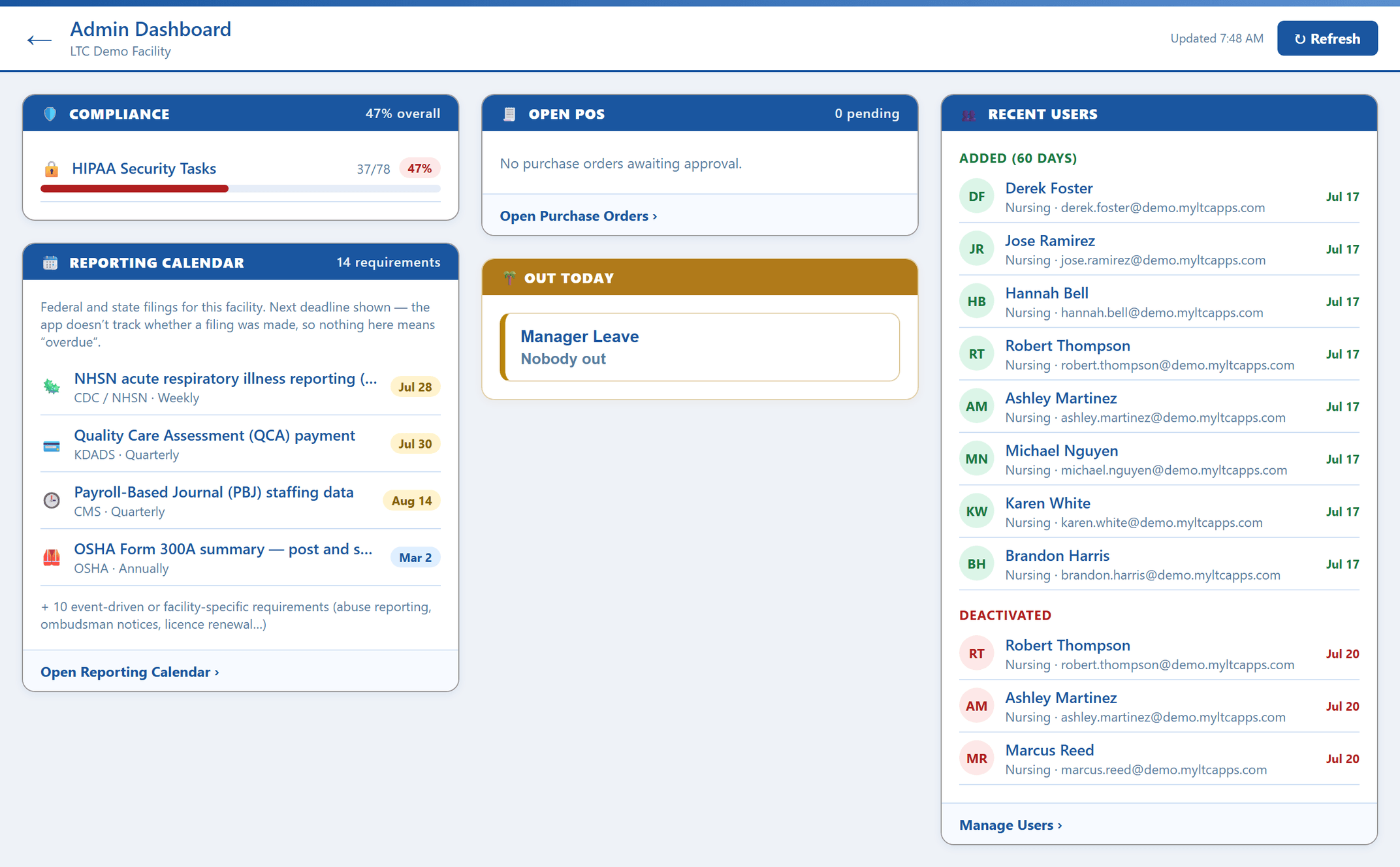Click the Deactivated section heading
The image size is (1400, 867).
pyautogui.click(x=1005, y=616)
